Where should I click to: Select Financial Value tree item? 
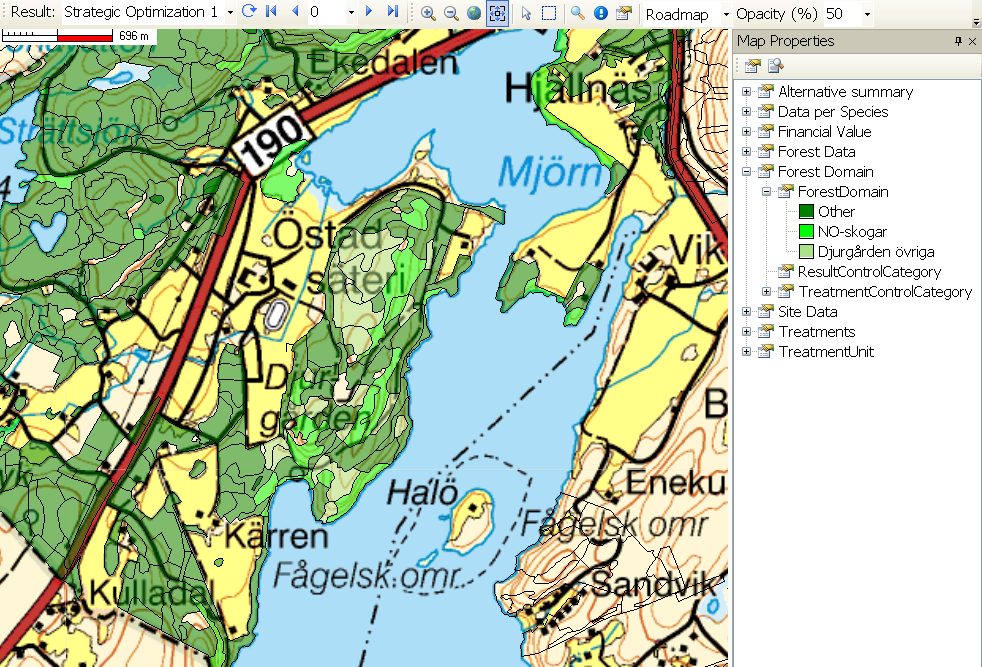(824, 132)
